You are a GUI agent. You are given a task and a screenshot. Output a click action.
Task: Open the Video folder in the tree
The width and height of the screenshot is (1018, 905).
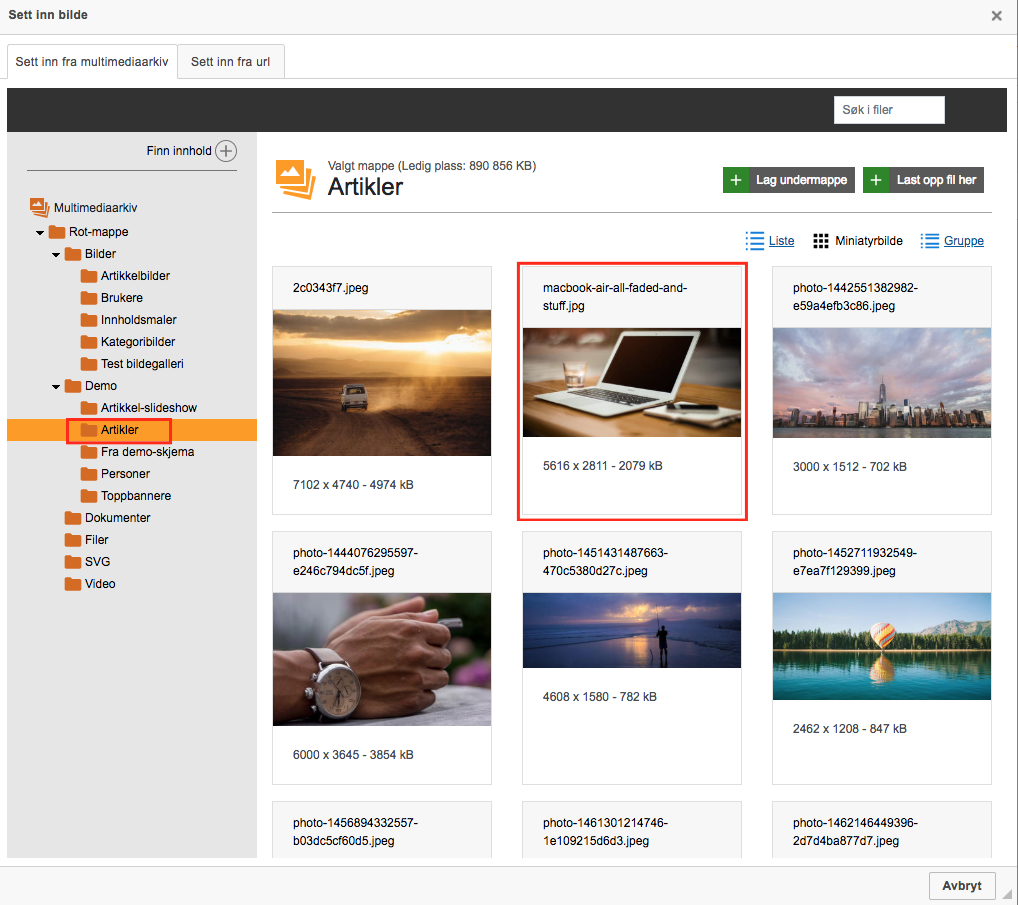[x=100, y=584]
